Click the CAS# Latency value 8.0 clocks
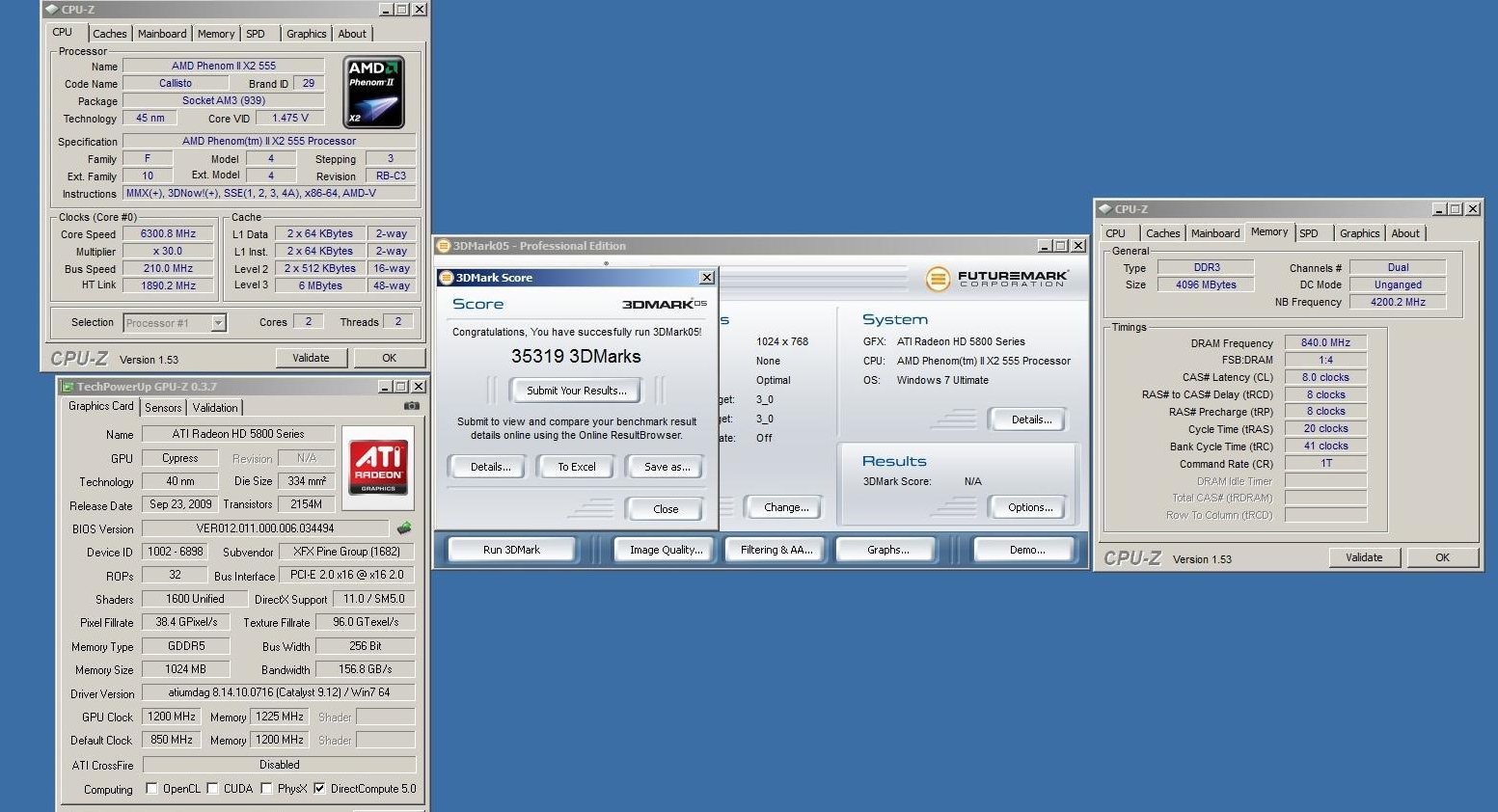The width and height of the screenshot is (1498, 812). pyautogui.click(x=1325, y=377)
